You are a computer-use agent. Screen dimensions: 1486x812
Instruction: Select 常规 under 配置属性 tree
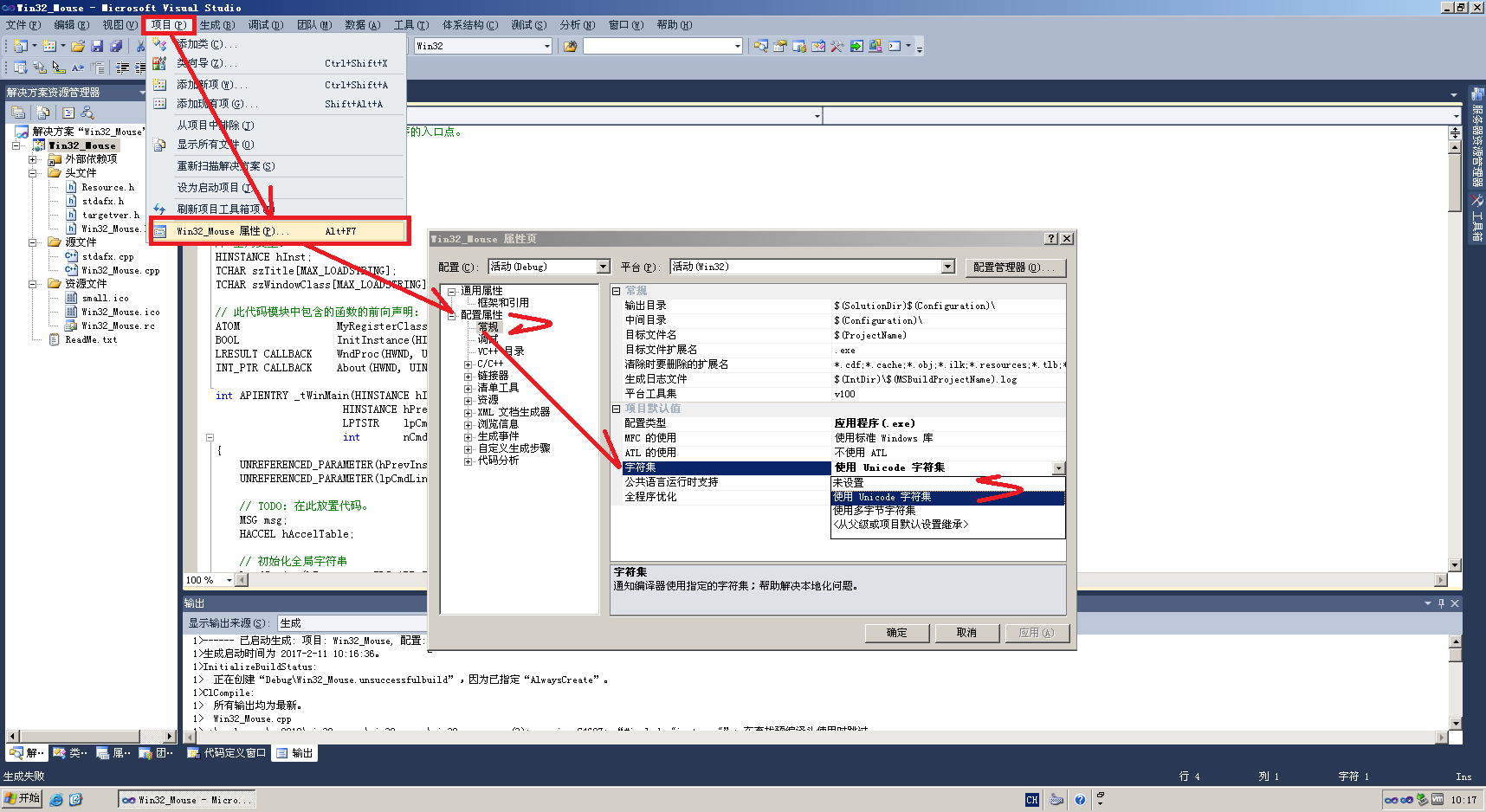click(x=488, y=327)
